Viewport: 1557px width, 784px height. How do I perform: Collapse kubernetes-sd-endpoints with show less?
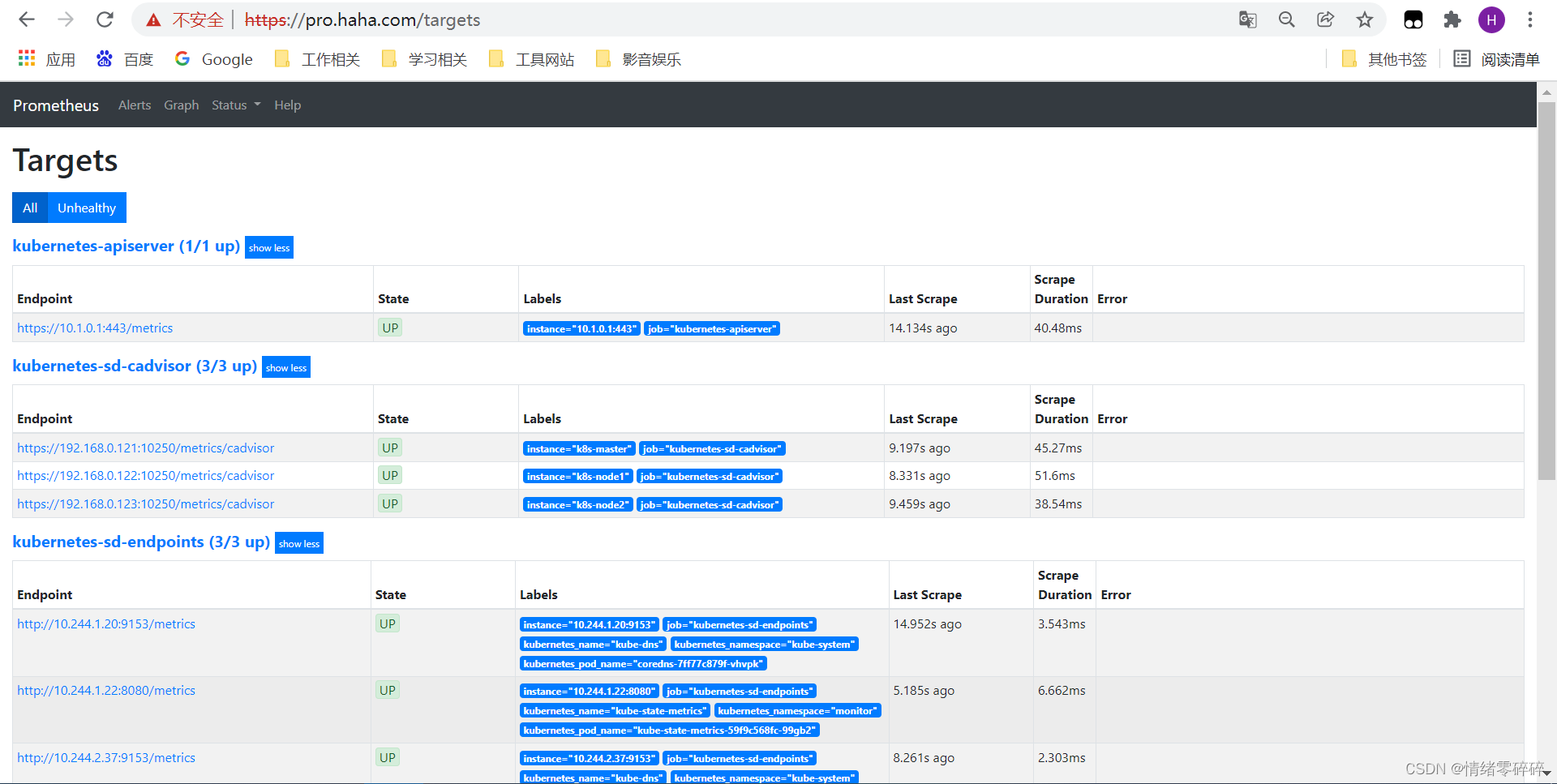(299, 543)
